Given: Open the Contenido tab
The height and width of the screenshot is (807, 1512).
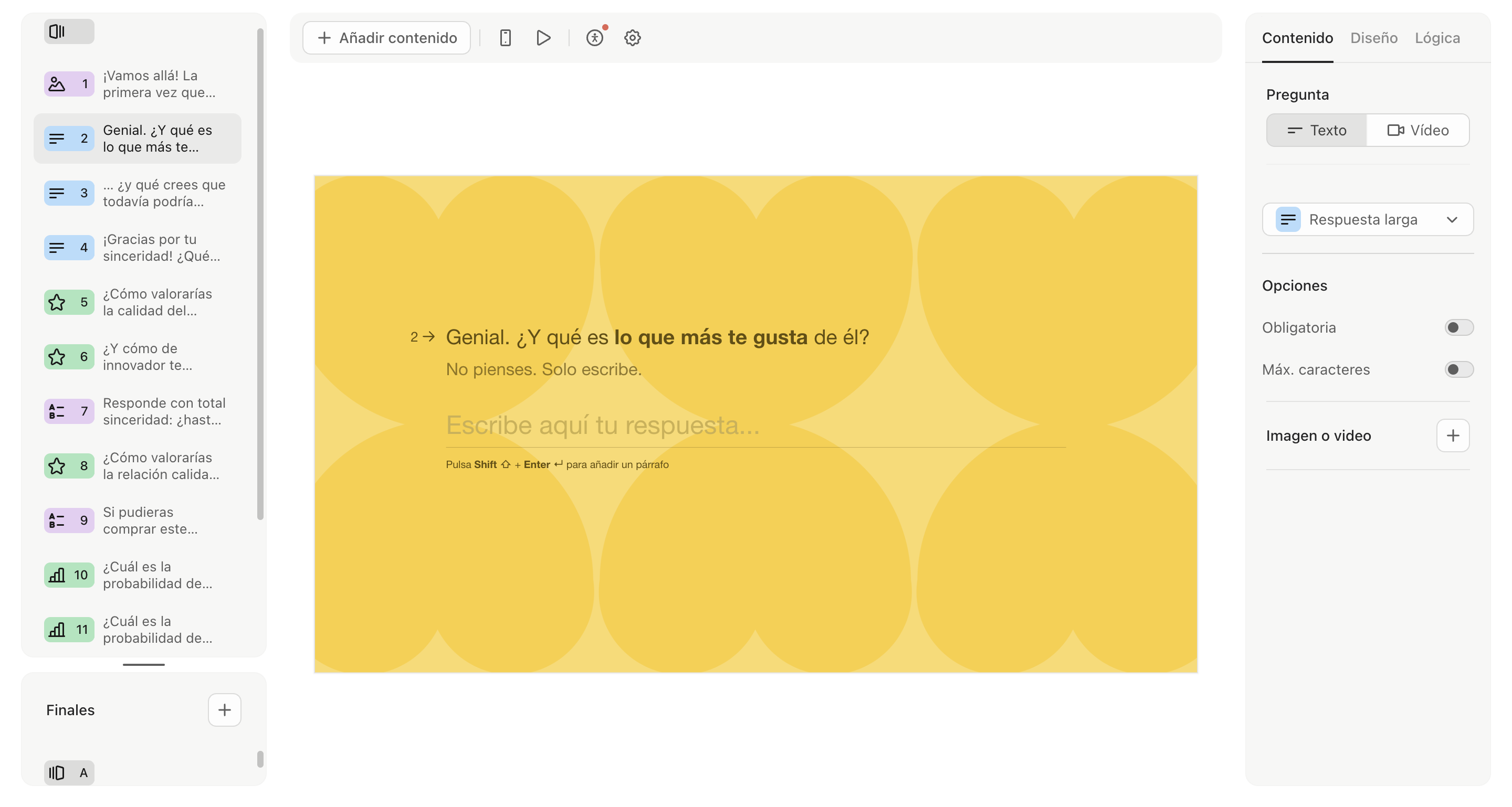Looking at the screenshot, I should (x=1297, y=38).
